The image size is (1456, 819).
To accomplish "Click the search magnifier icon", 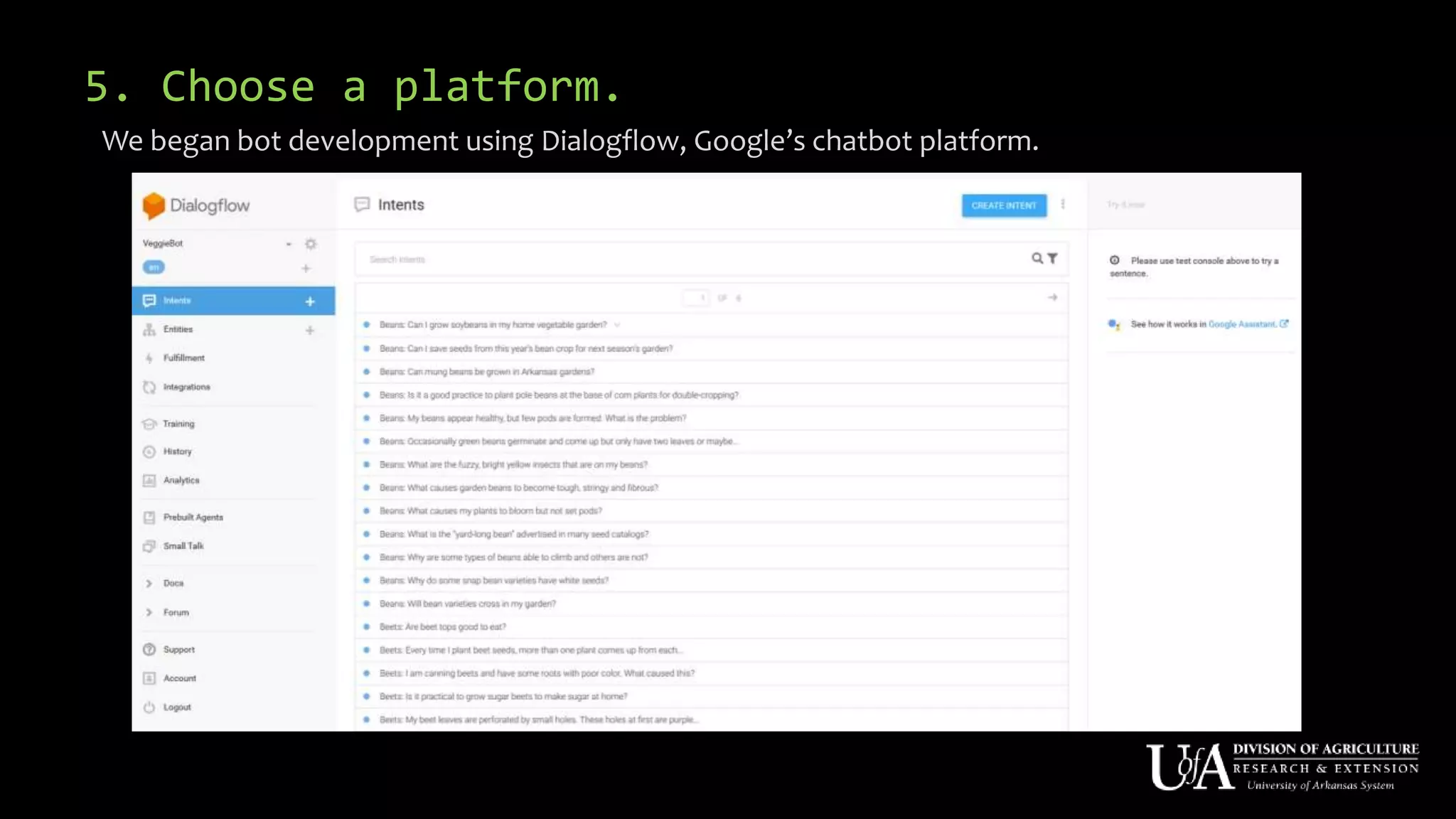I will 1037,259.
